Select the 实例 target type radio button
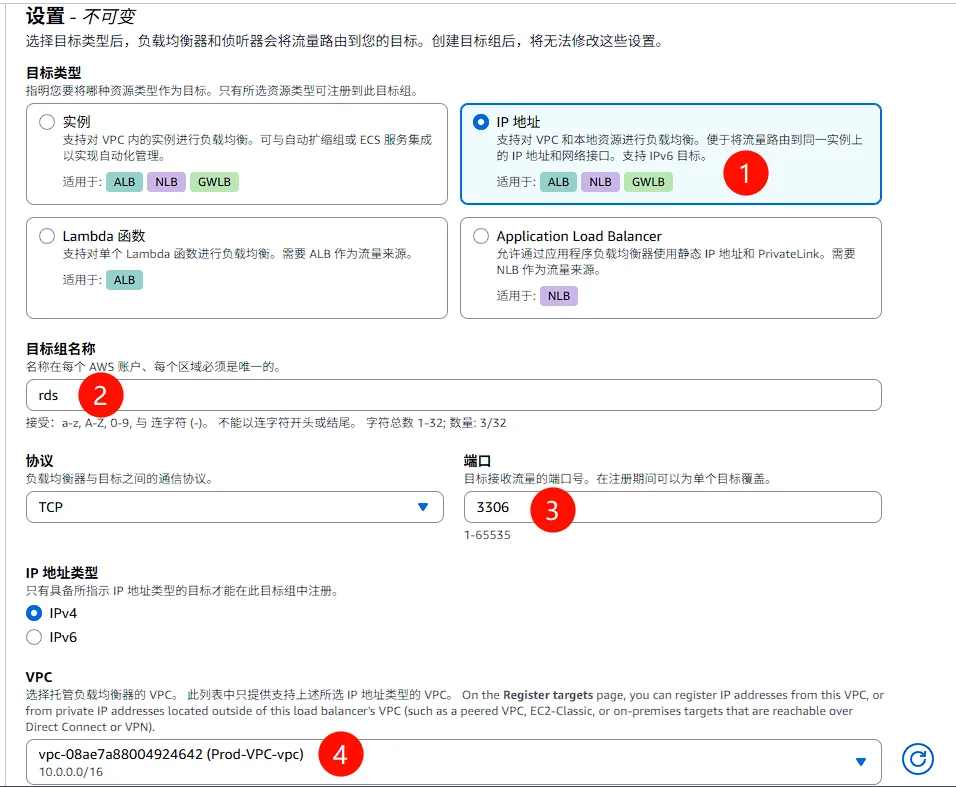Screen dimensions: 956x787 [x=46, y=122]
